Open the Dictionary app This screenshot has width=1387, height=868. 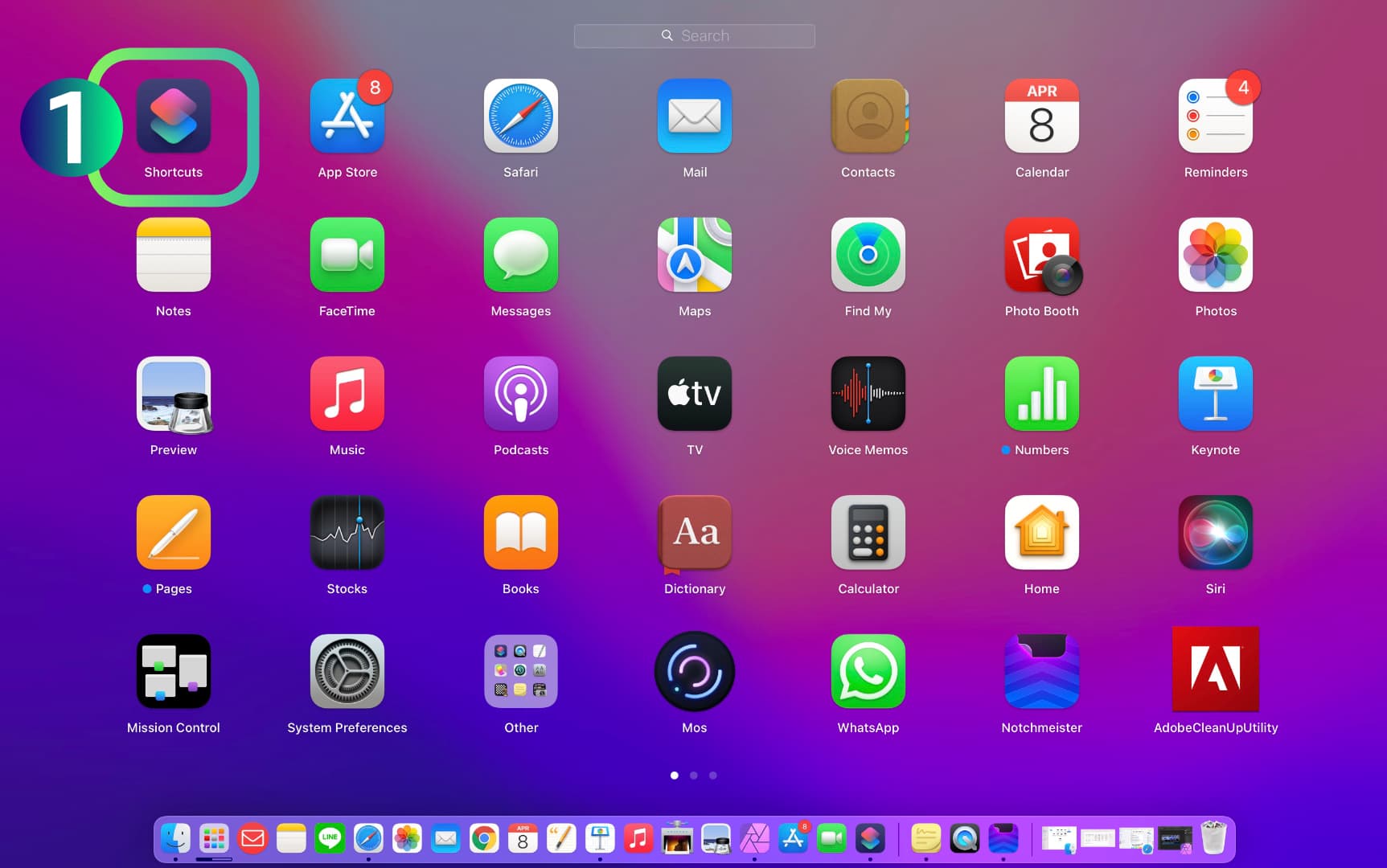(694, 533)
